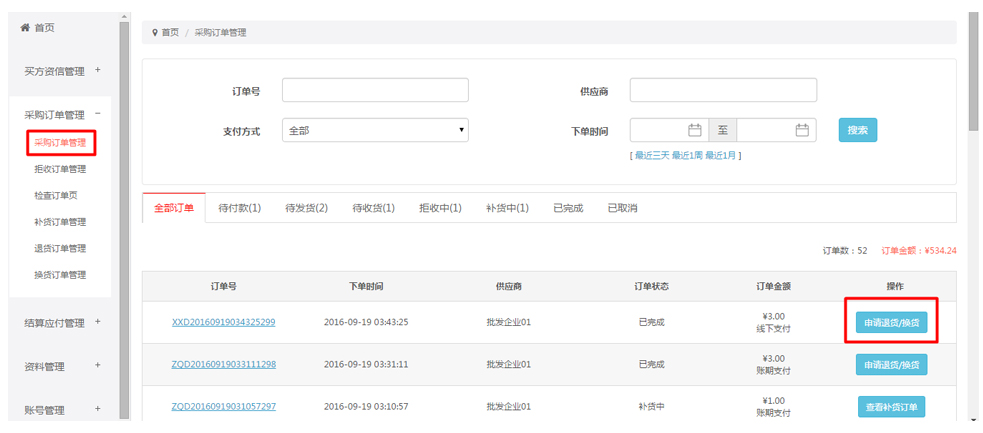Expand the 买方资信管理 menu section
This screenshot has width=983, height=433.
97,70
